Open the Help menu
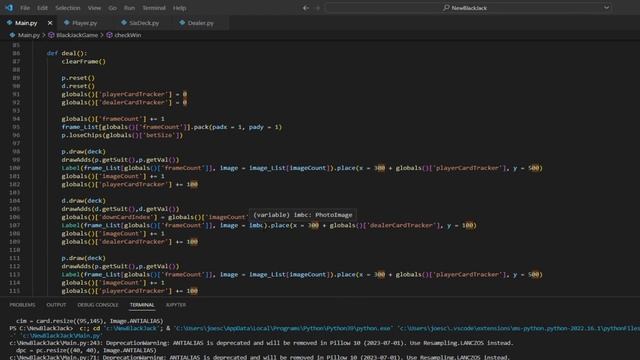The height and width of the screenshot is (360, 640). click(180, 8)
